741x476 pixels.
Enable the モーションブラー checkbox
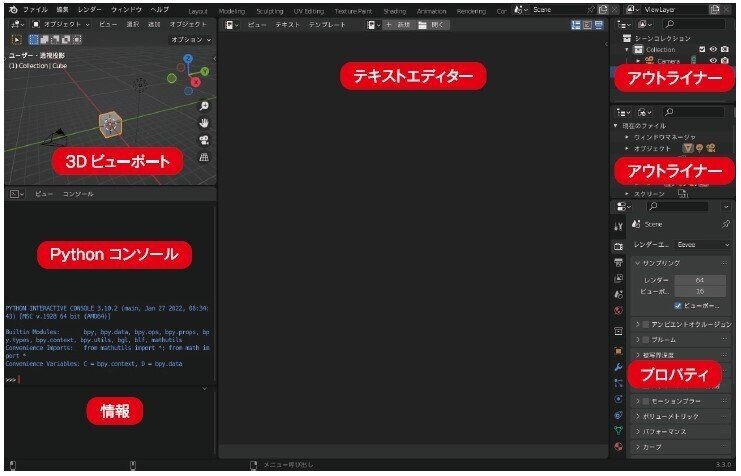tap(646, 401)
